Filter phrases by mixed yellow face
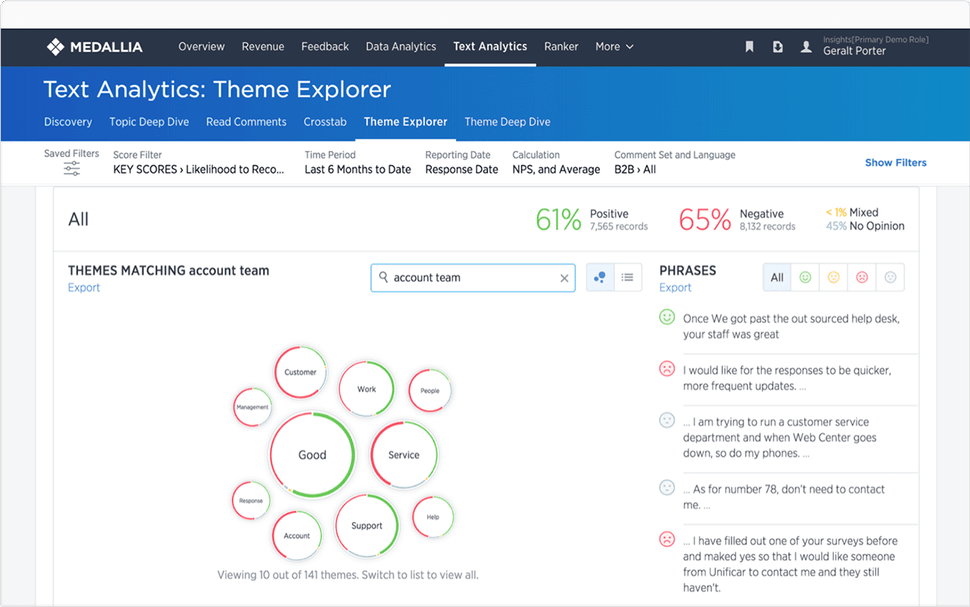 coord(833,278)
